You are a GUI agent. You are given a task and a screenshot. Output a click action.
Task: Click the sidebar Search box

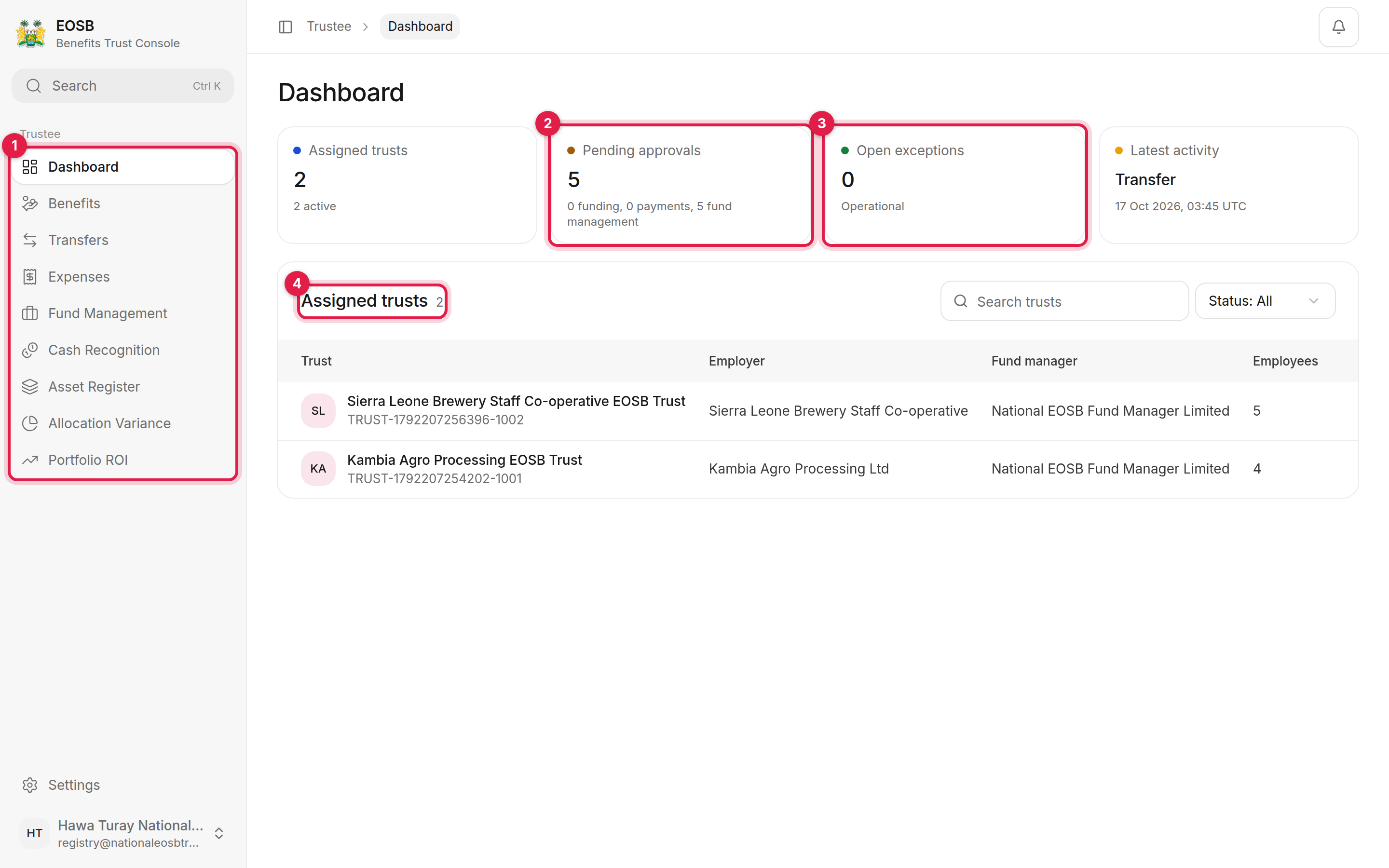[x=123, y=86]
